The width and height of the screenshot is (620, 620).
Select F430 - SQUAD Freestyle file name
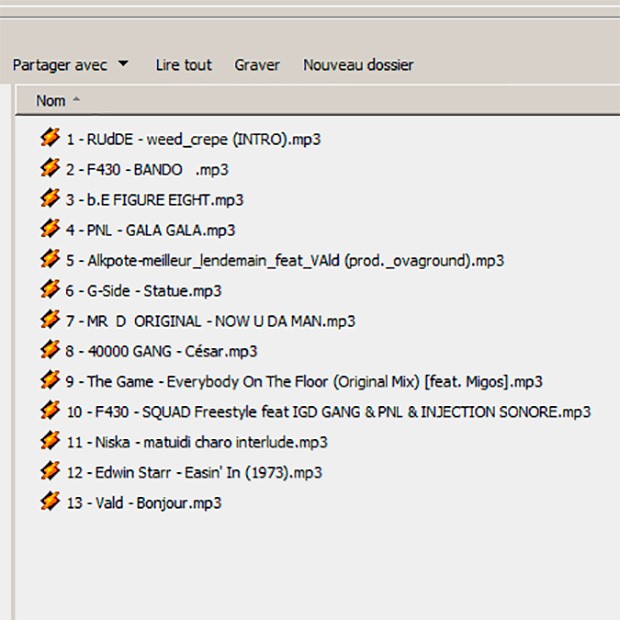(x=328, y=412)
